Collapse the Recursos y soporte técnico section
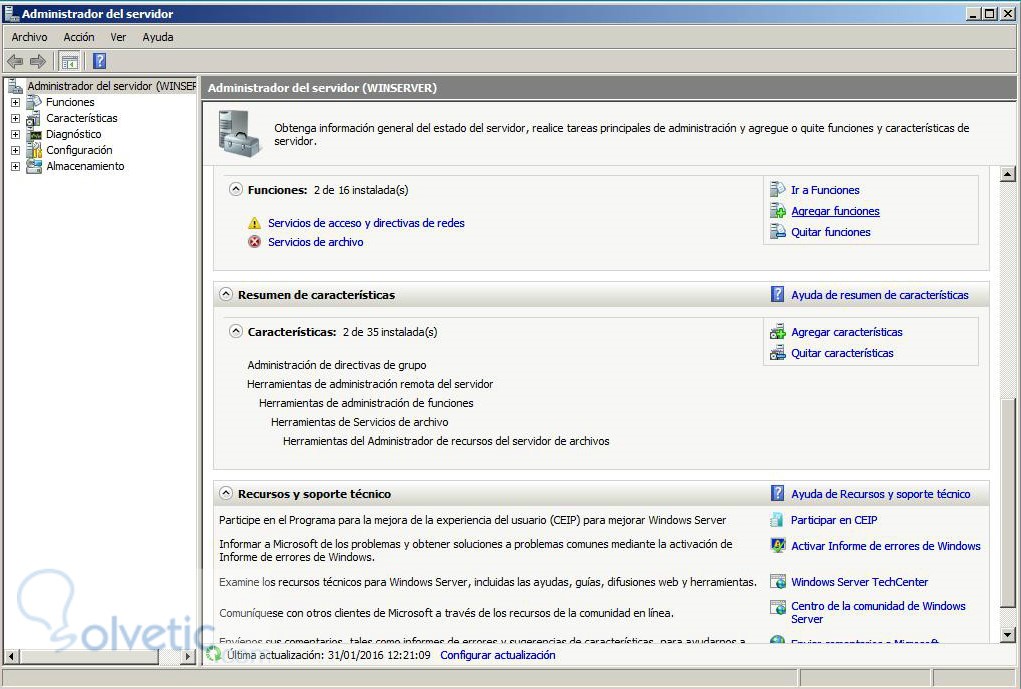The width and height of the screenshot is (1021, 689). [x=226, y=493]
